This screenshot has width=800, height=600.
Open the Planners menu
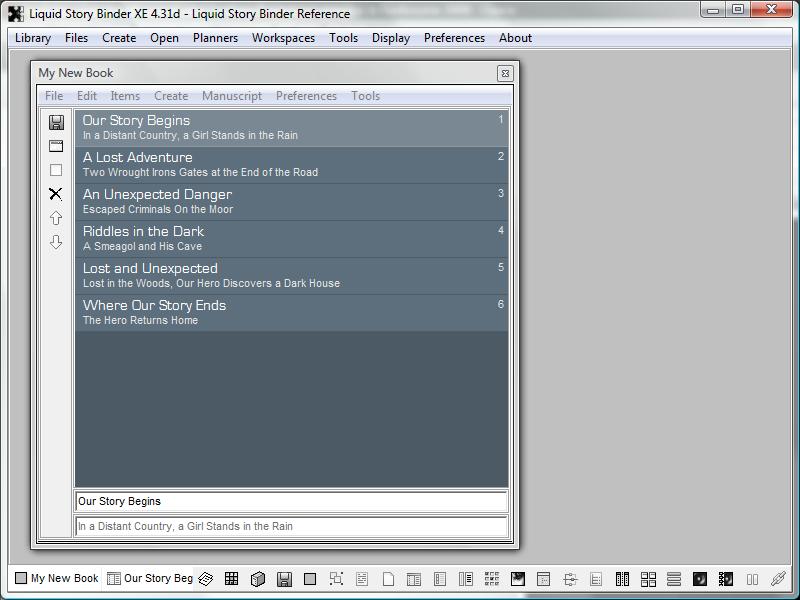(x=215, y=38)
